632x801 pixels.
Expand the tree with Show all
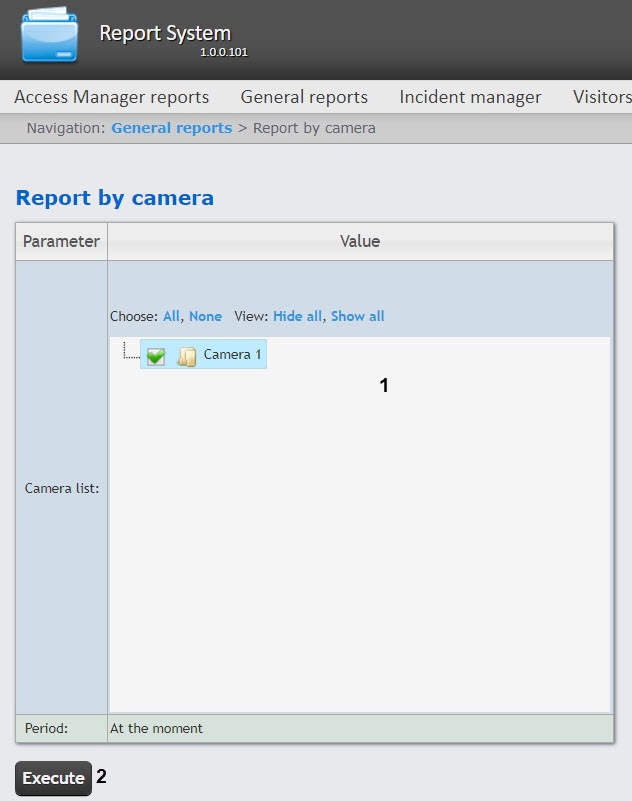[x=357, y=316]
